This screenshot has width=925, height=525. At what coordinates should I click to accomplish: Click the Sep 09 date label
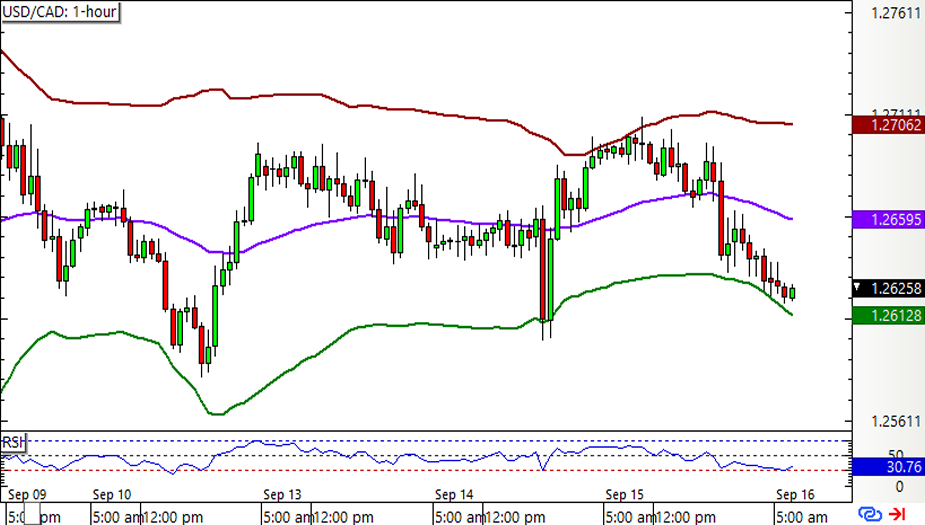(x=27, y=494)
